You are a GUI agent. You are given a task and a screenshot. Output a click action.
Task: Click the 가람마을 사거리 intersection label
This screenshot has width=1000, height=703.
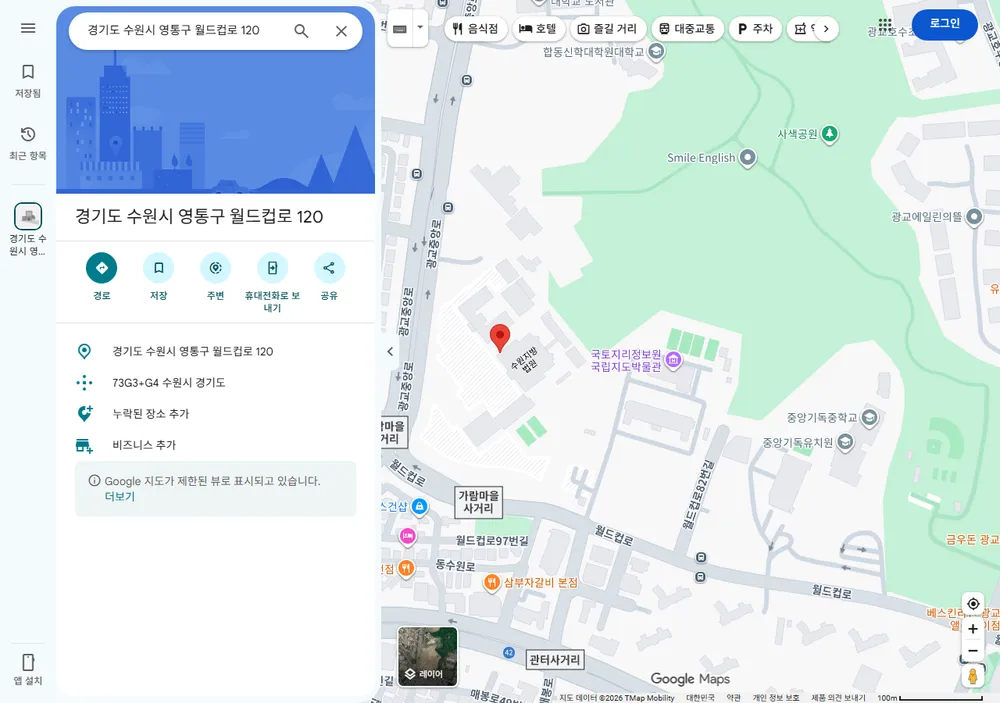click(479, 501)
